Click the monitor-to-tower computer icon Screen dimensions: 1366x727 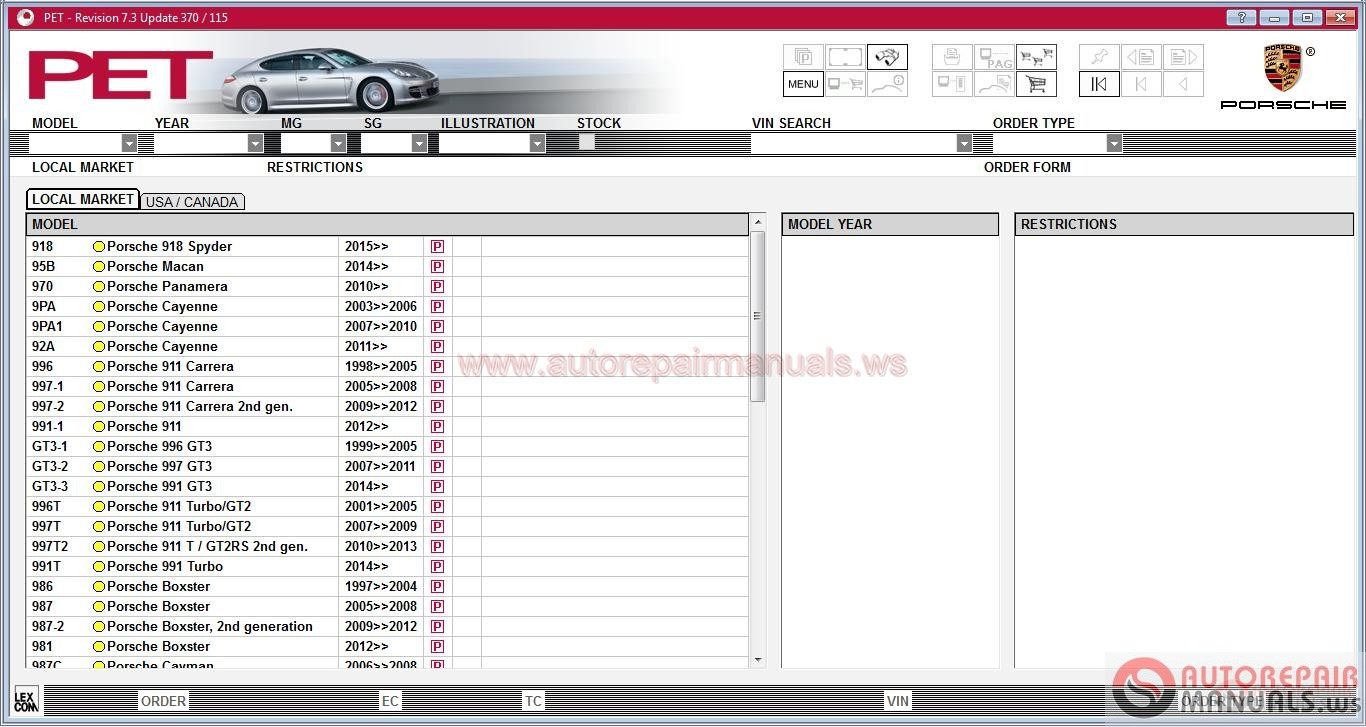(952, 84)
